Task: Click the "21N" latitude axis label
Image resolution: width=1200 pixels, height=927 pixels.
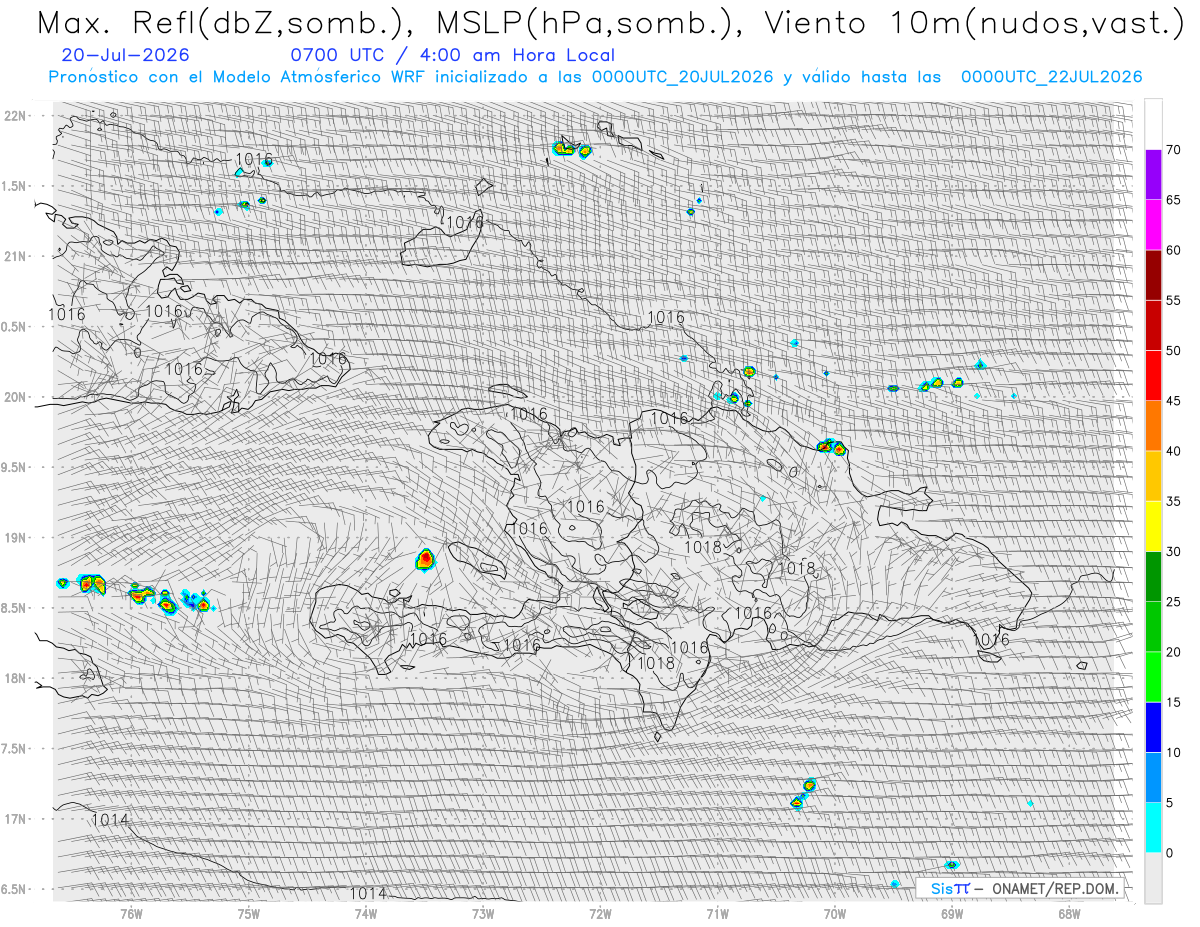Action: (17, 256)
